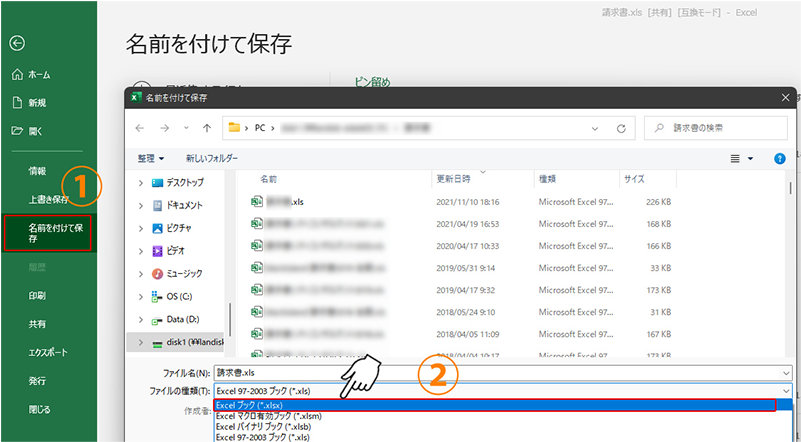The image size is (801, 442).
Task: Open the 発行 sidebar item
Action: tap(37, 381)
